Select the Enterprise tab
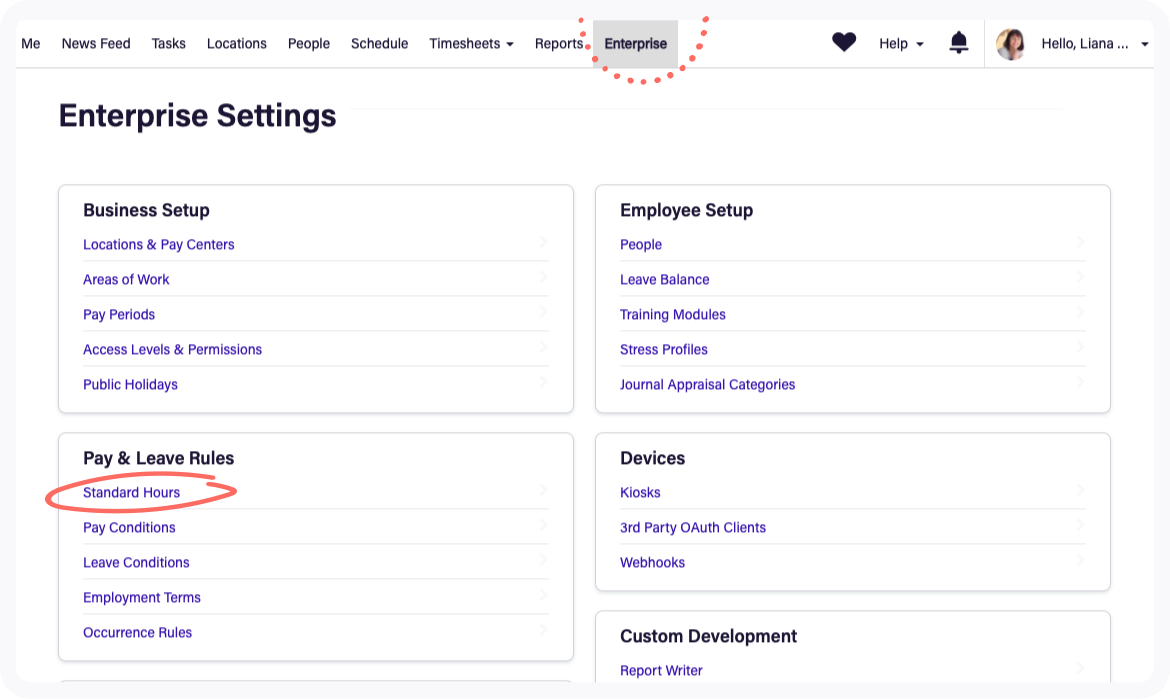 tap(635, 43)
